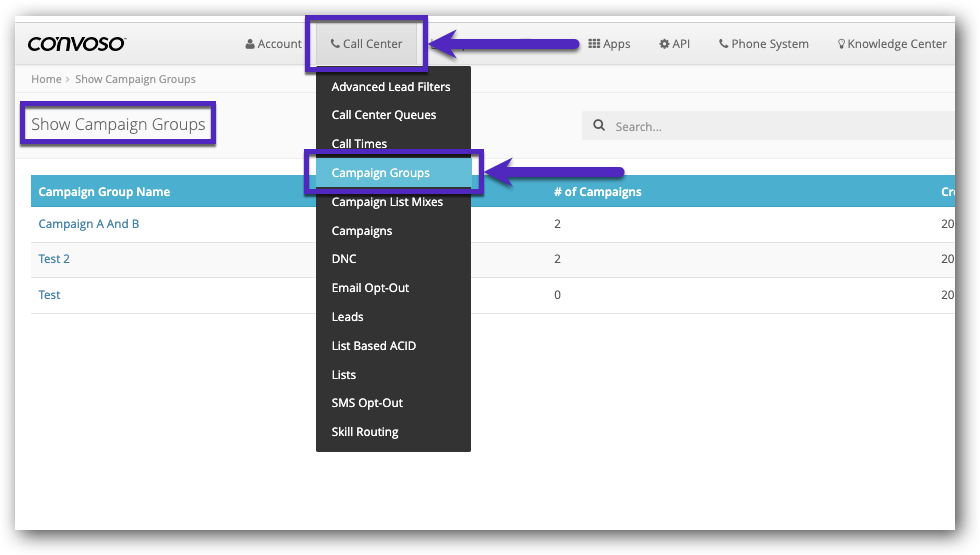This screenshot has height=555, width=980.
Task: Open the Test campaign group
Action: pos(49,295)
